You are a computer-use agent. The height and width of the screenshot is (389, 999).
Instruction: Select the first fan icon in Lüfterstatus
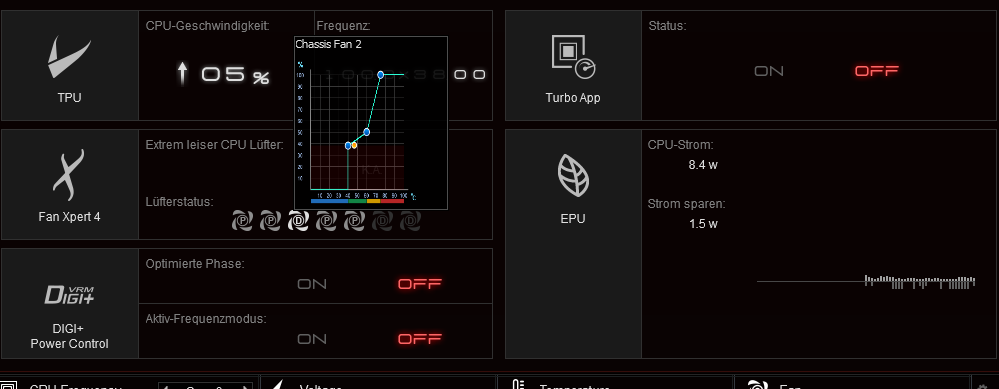click(243, 221)
